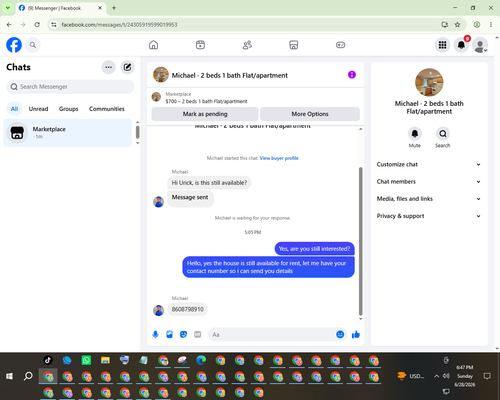The width and height of the screenshot is (500, 400).
Task: Click the listing thumbnail in chat header
Action: point(161,75)
